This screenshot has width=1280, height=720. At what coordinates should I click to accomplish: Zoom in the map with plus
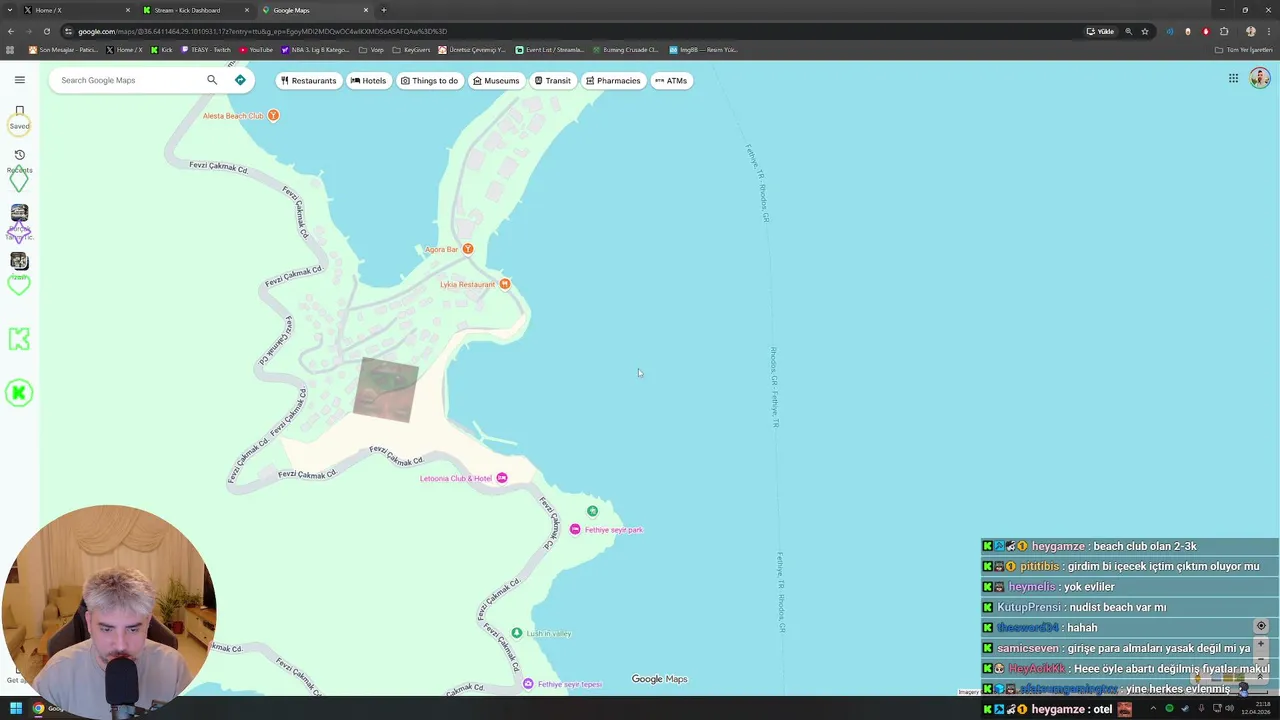1261,645
